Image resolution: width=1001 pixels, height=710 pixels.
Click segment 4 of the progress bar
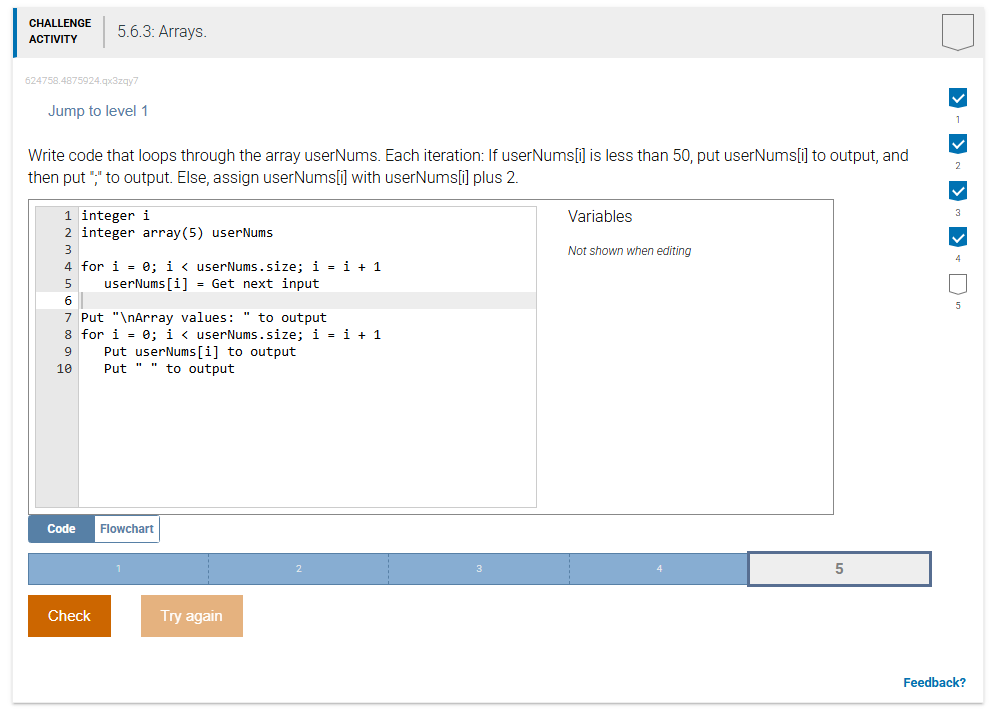click(658, 568)
